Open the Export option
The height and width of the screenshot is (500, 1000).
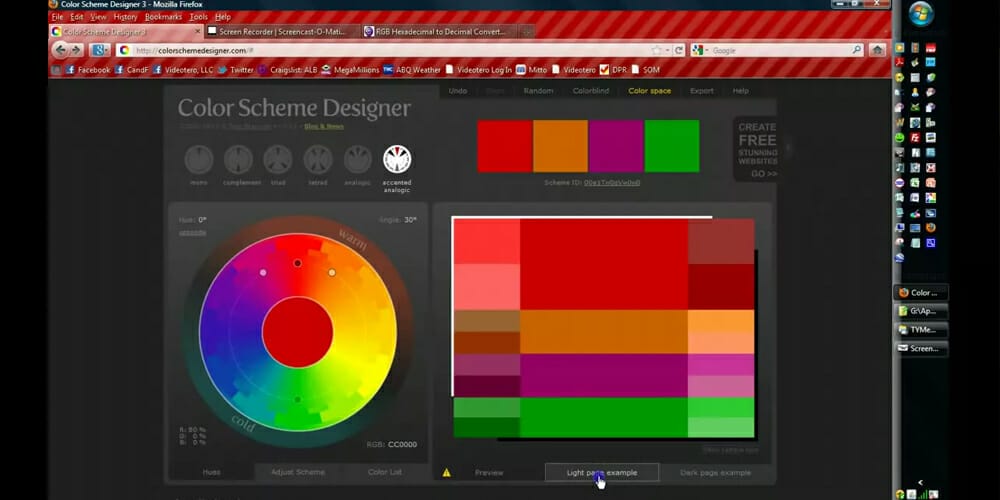click(x=702, y=91)
